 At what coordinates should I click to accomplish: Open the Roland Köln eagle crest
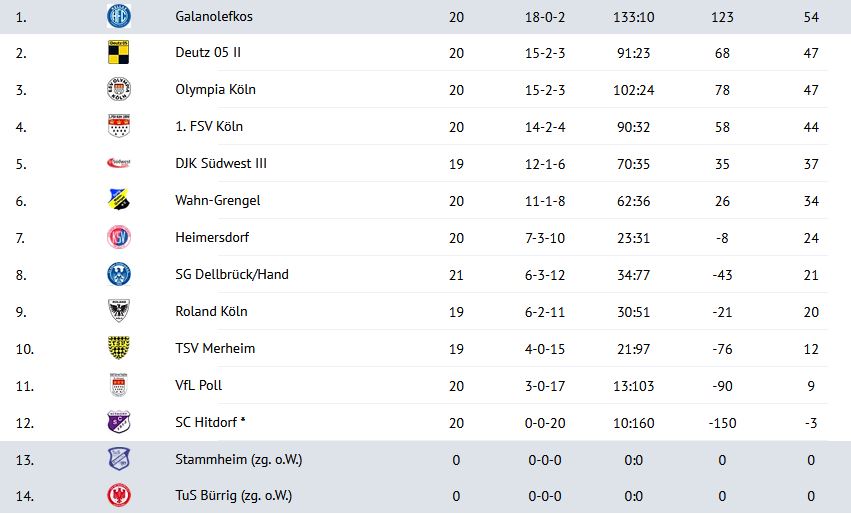point(119,311)
